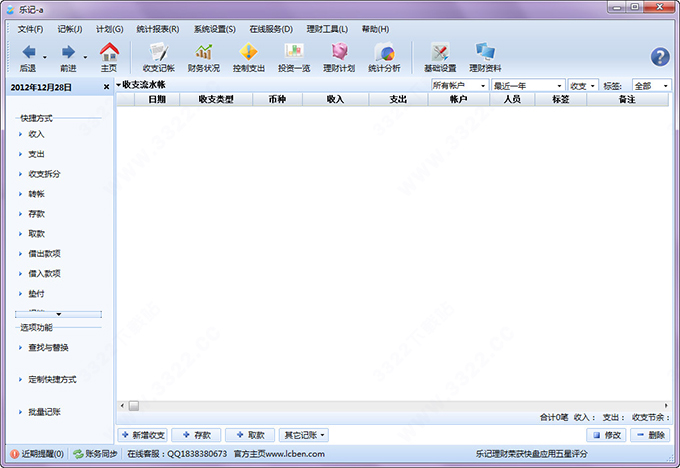The height and width of the screenshot is (468, 680).
Task: Open the 财务状况 chart icon
Action: coord(203,52)
